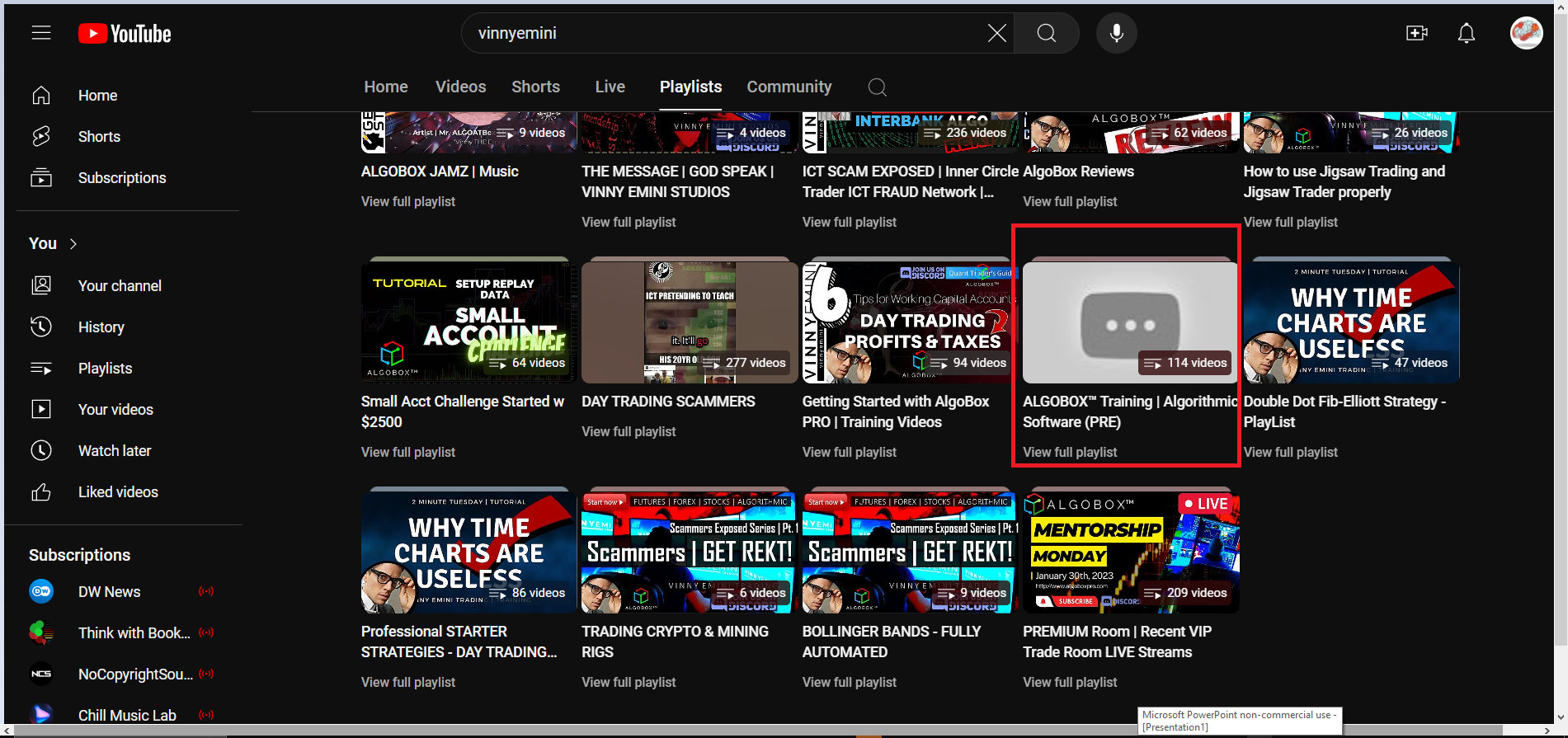Screen dimensions: 1568x738
Task: Expand the You section chevron
Action: pos(73,244)
